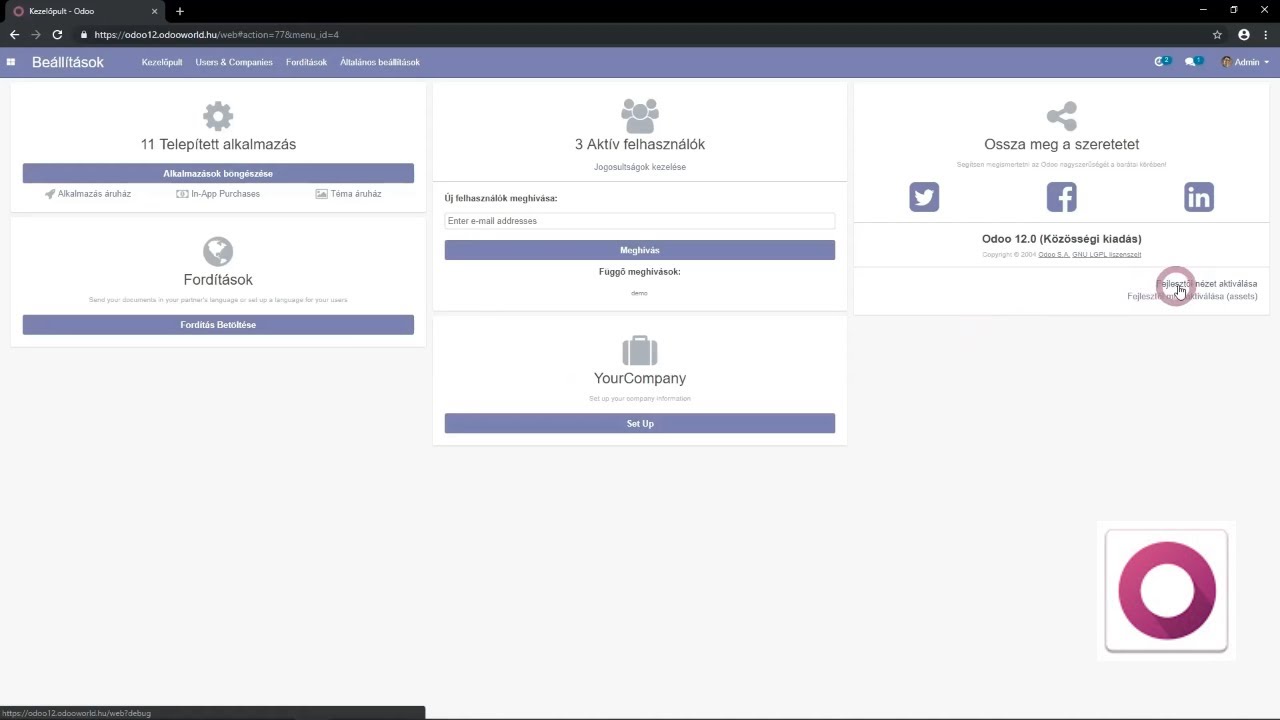Open the Általános beállítások menu
Viewport: 1280px width, 720px height.
380,62
